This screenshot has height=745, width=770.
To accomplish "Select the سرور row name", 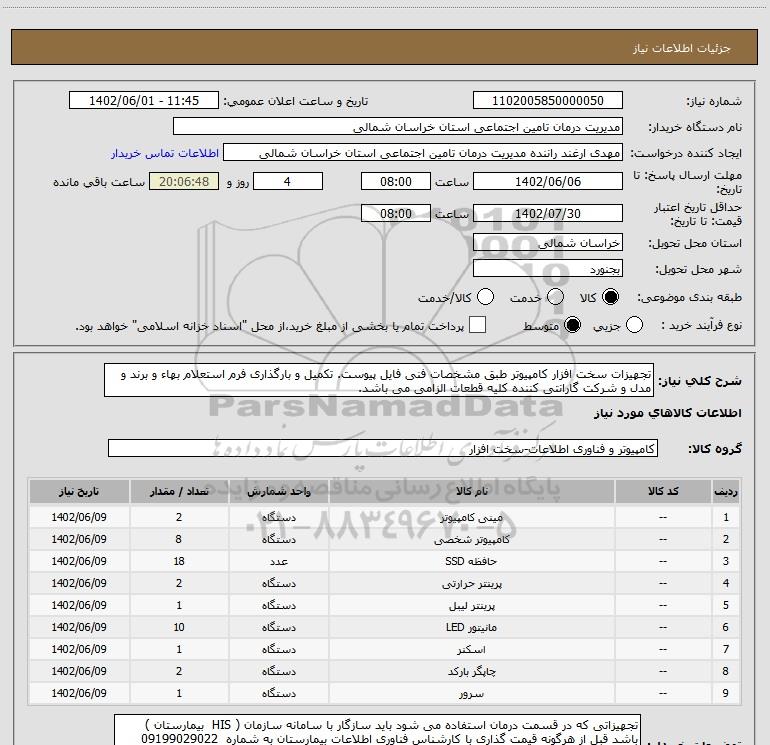I will tap(471, 693).
